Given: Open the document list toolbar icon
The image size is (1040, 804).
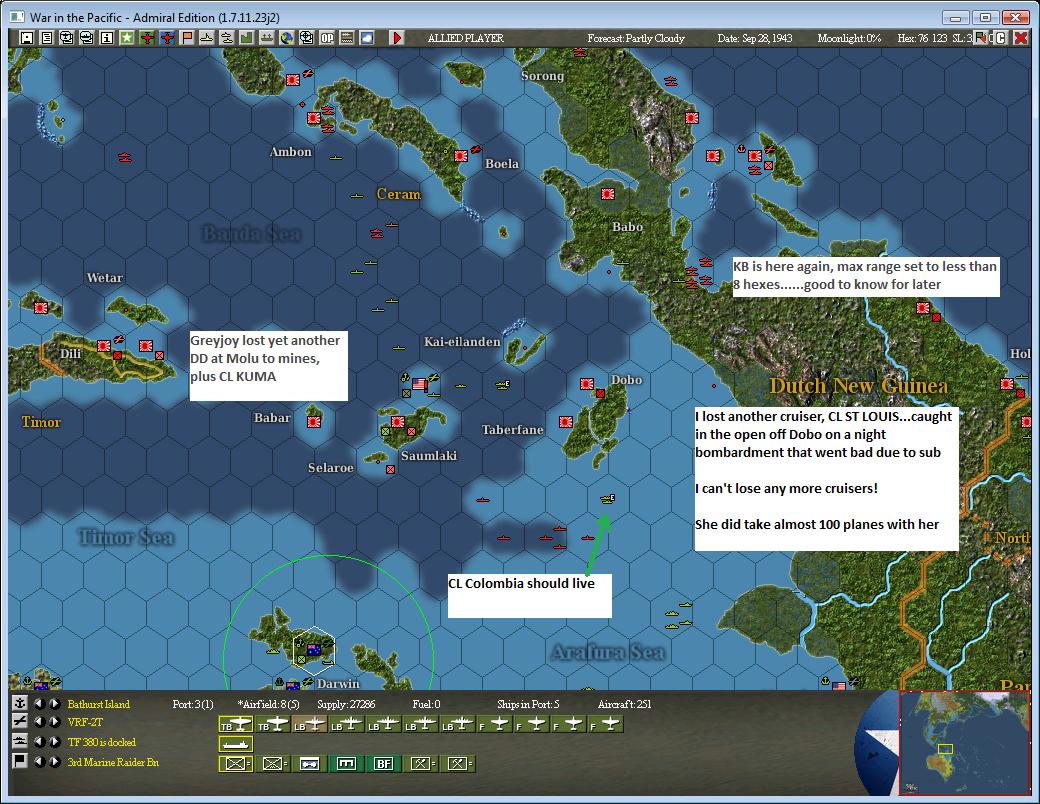Looking at the screenshot, I should 46,38.
